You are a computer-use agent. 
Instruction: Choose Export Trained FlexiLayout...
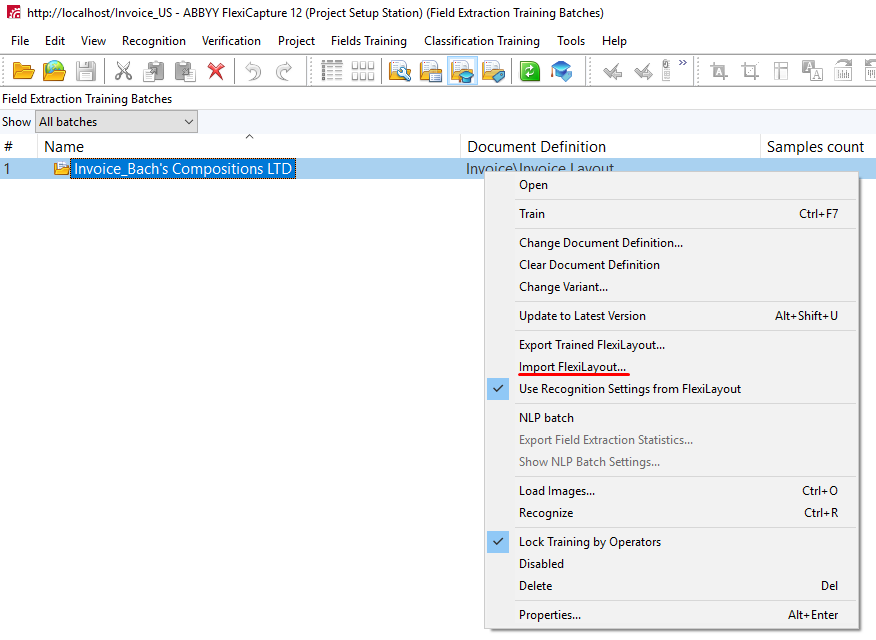(x=671, y=345)
